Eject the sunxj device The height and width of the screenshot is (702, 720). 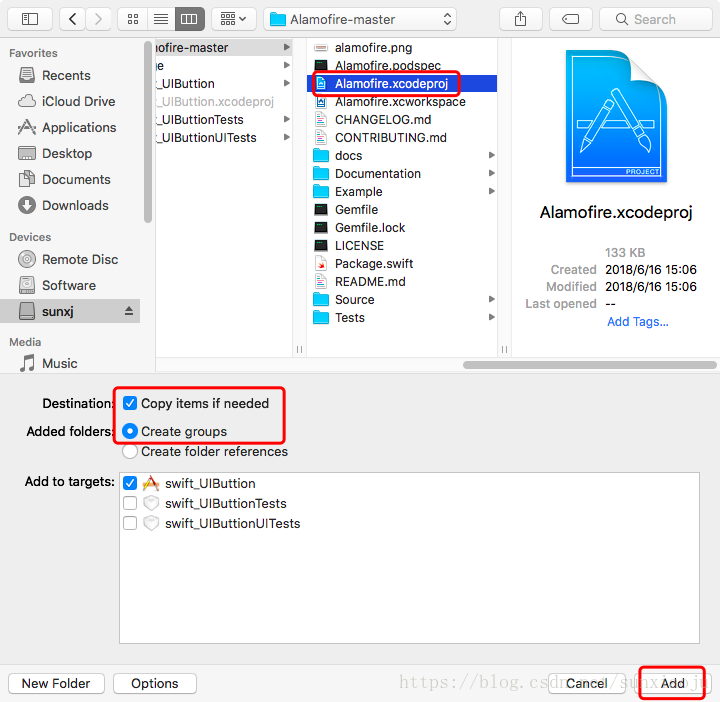tap(129, 311)
